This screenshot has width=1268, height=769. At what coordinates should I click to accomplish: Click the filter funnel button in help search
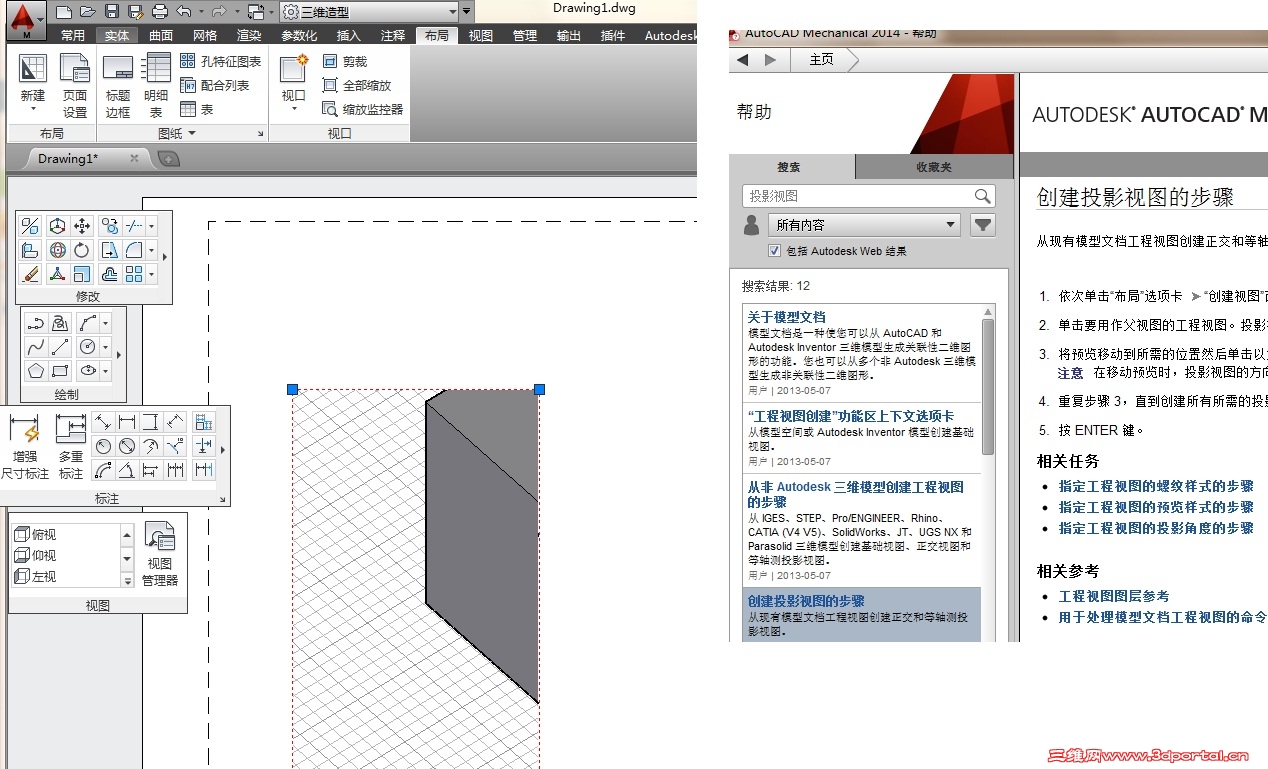point(983,225)
